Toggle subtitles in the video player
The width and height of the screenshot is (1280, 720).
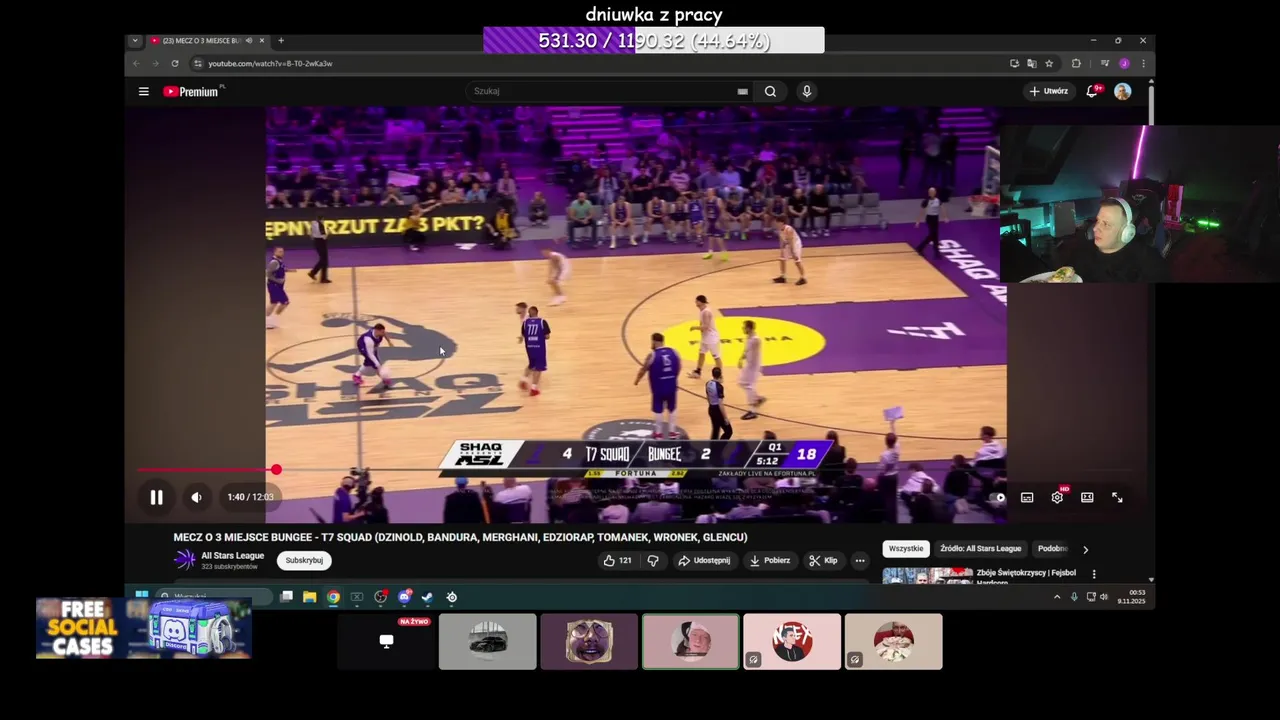pos(1027,497)
